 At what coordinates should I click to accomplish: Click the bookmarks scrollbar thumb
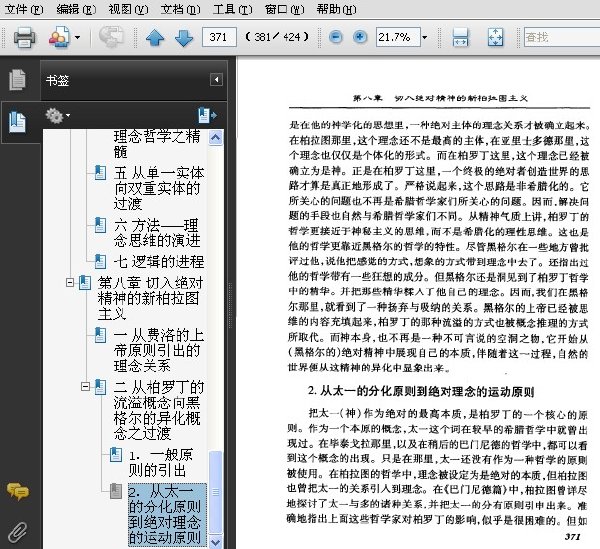coord(216,492)
